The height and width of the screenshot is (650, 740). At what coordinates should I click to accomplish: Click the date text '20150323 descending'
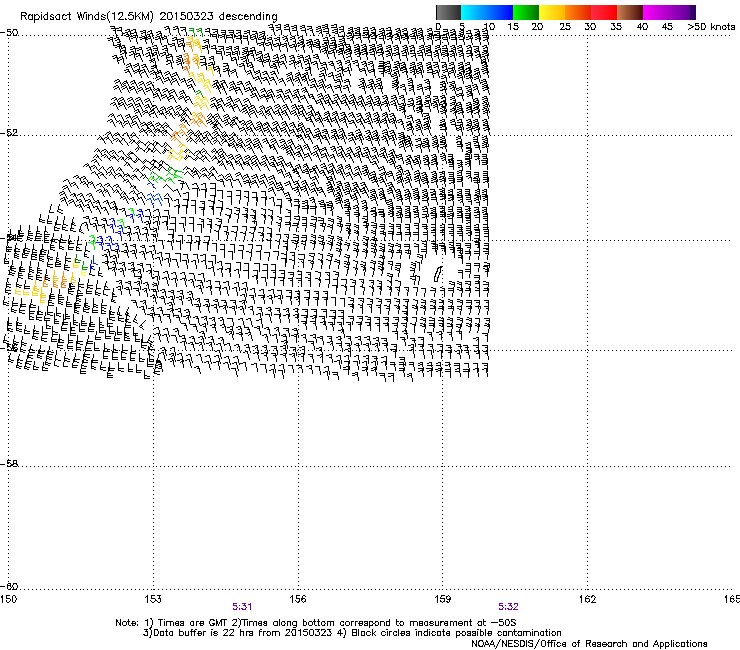219,17
